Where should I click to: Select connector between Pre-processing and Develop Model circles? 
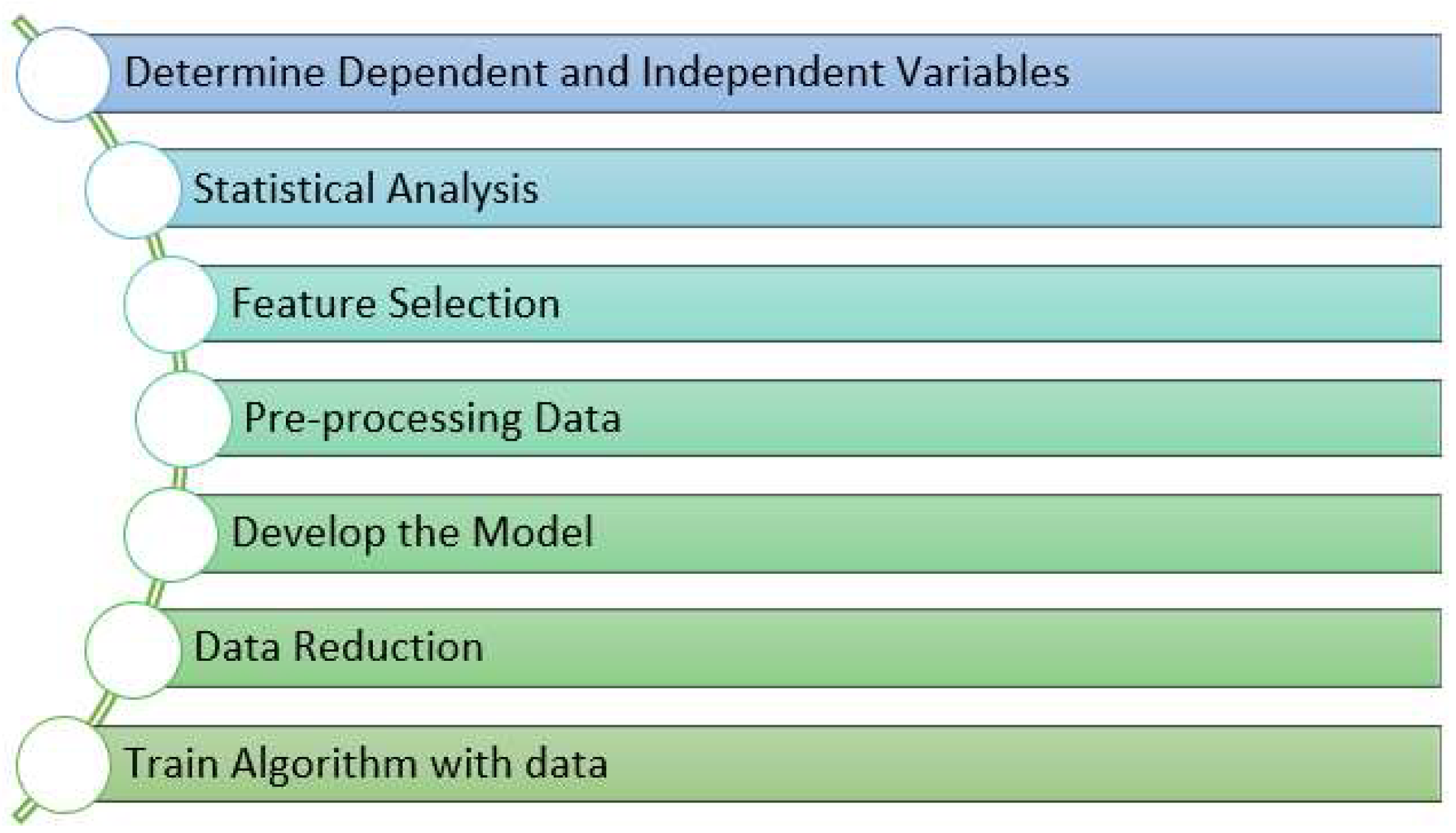click(x=180, y=477)
